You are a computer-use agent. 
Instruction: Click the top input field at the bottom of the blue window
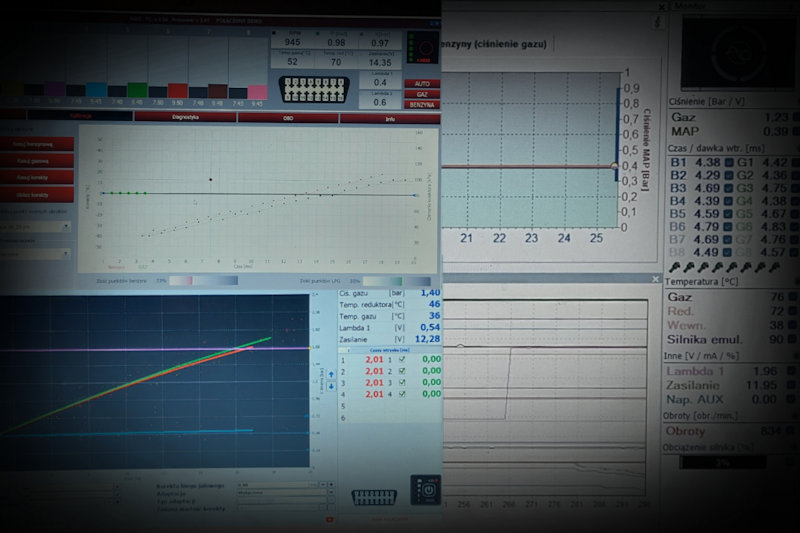[277, 485]
